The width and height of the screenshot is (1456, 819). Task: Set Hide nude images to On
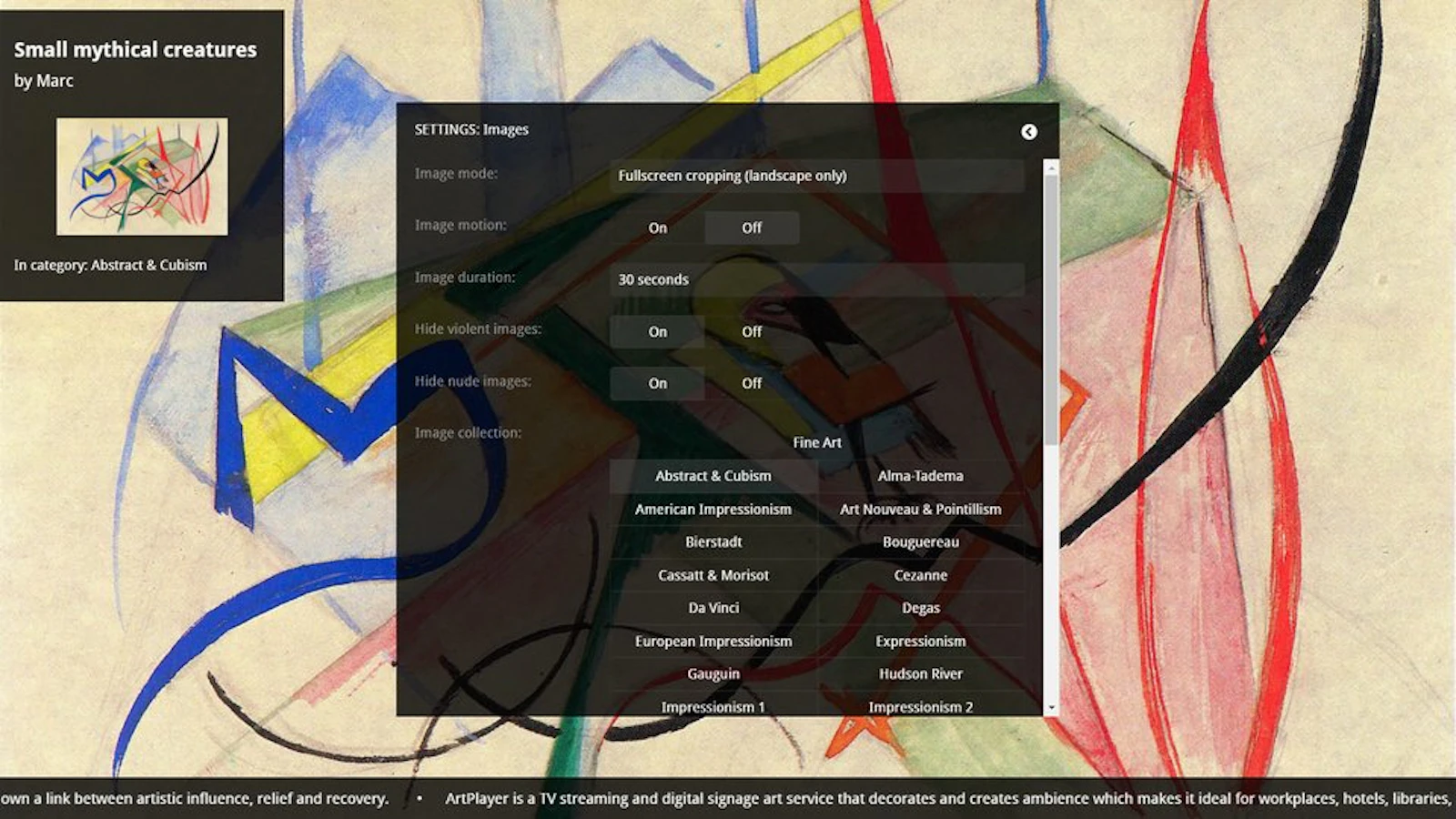pyautogui.click(x=657, y=383)
